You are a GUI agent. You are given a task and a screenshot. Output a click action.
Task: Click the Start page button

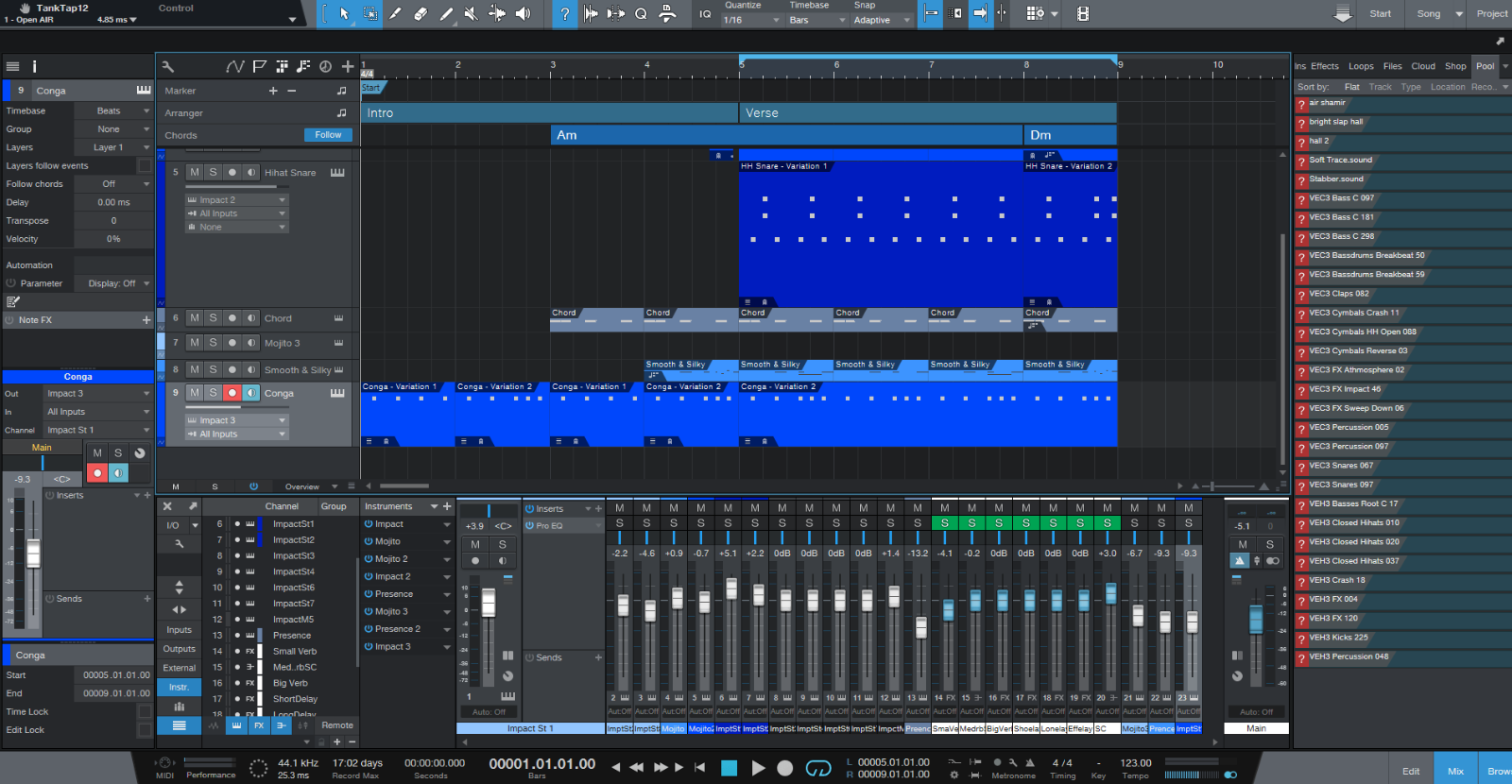(1381, 14)
